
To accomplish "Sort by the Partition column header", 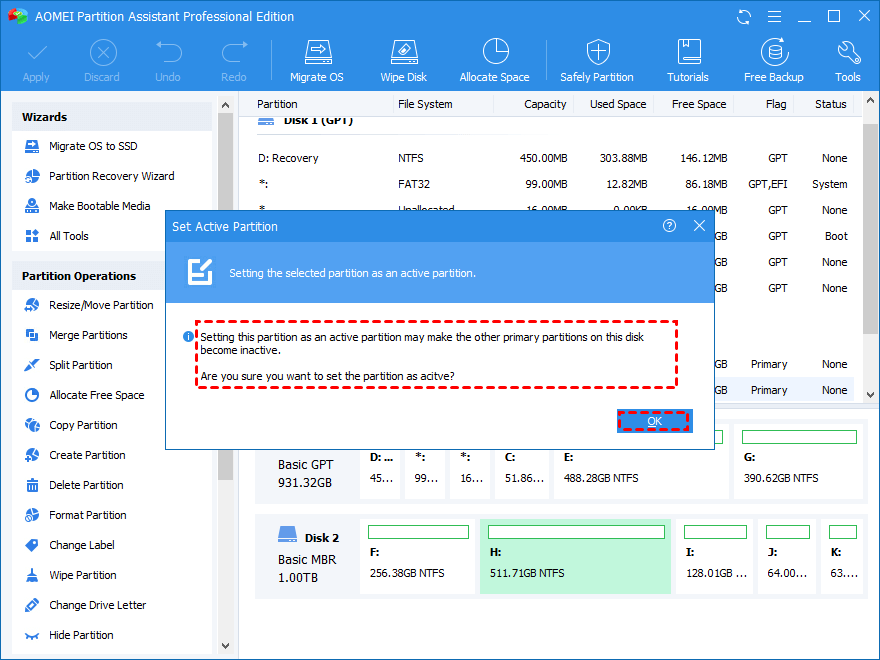I will [x=277, y=104].
